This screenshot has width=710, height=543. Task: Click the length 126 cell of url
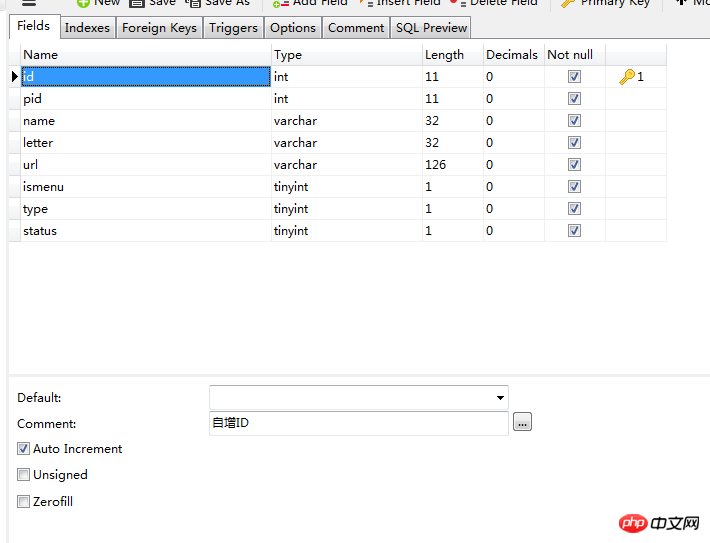point(453,165)
